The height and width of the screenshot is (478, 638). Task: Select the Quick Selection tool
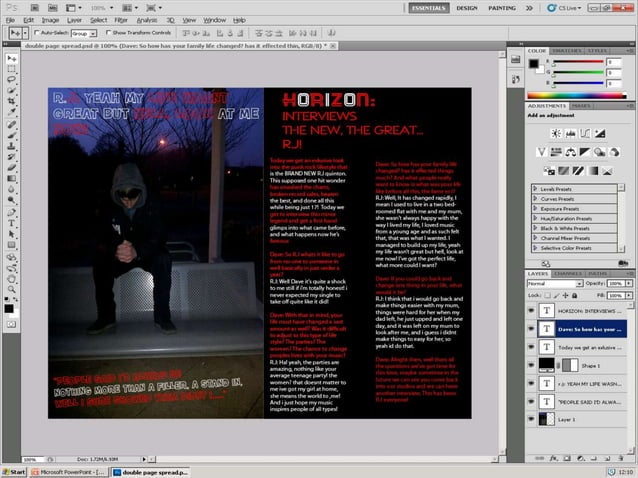pos(11,90)
